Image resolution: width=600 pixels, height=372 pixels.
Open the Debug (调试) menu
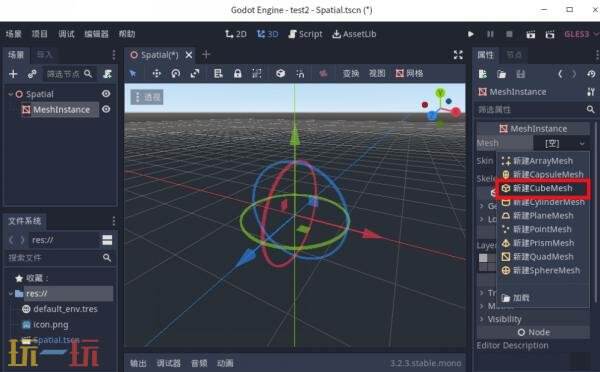click(x=66, y=34)
